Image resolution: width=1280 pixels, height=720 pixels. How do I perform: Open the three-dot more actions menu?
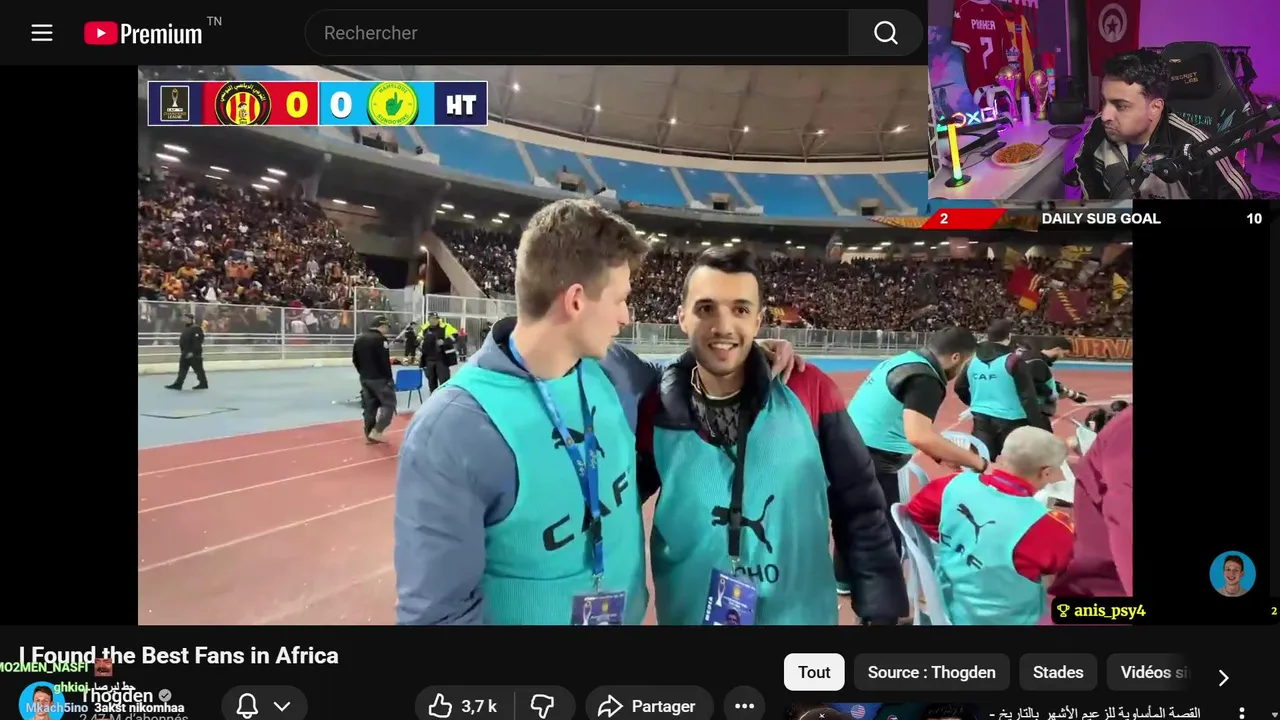(x=744, y=706)
